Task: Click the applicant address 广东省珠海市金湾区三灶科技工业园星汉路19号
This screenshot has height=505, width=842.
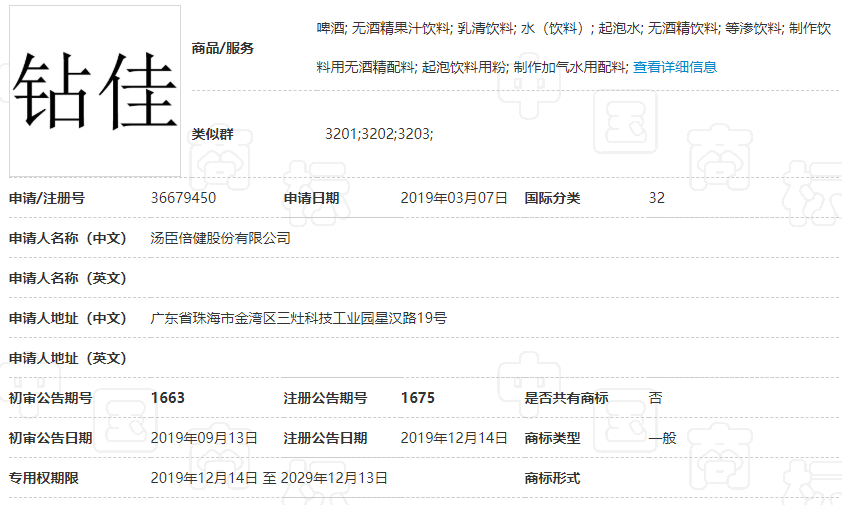Action: point(299,318)
